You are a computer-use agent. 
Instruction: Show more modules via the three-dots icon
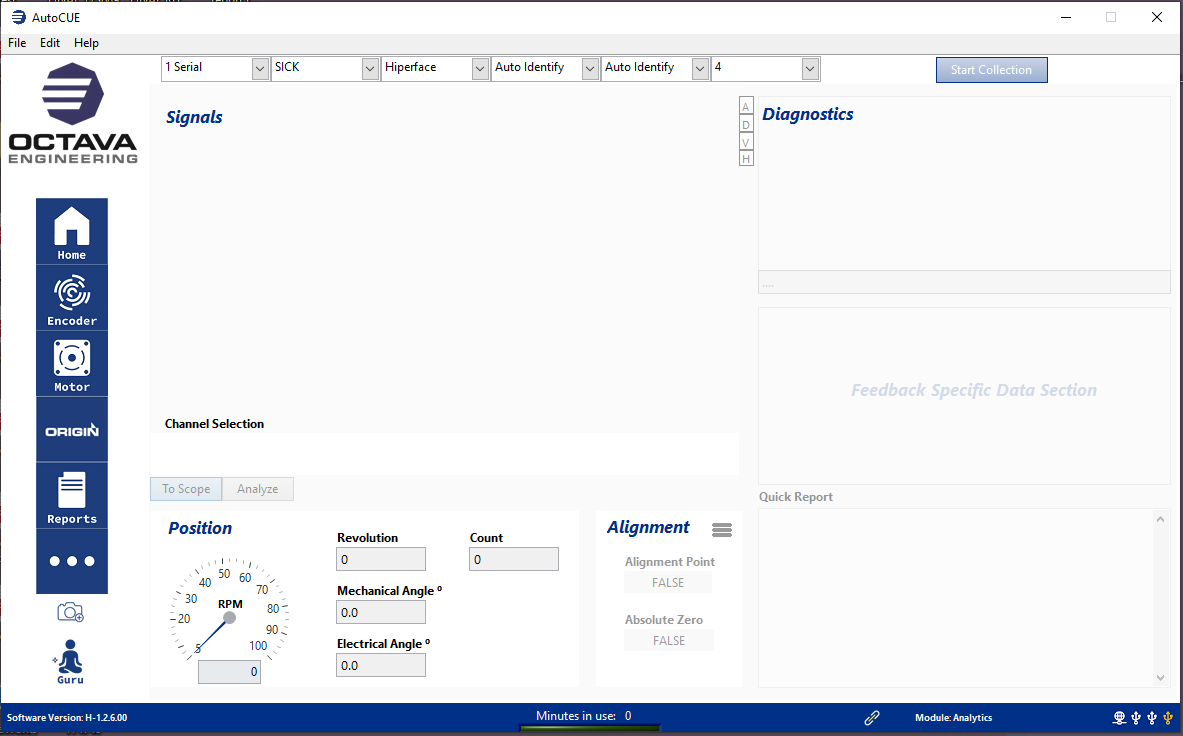pos(72,561)
